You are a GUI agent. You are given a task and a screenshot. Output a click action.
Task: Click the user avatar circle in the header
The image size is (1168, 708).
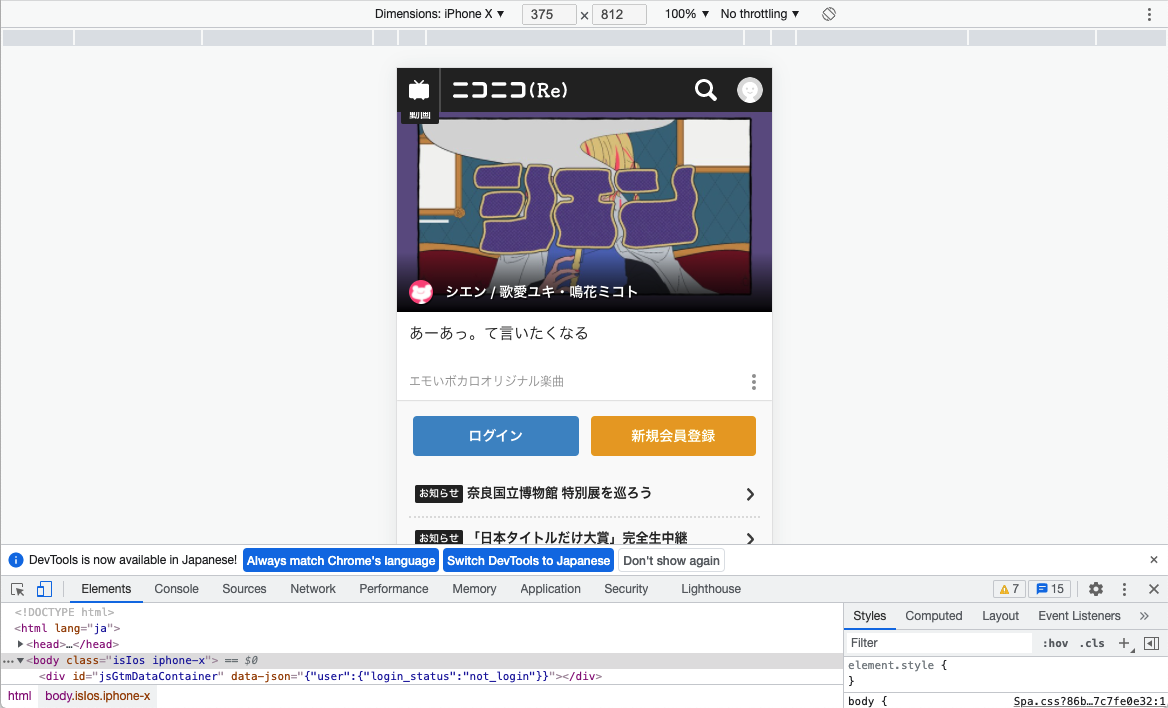(750, 90)
